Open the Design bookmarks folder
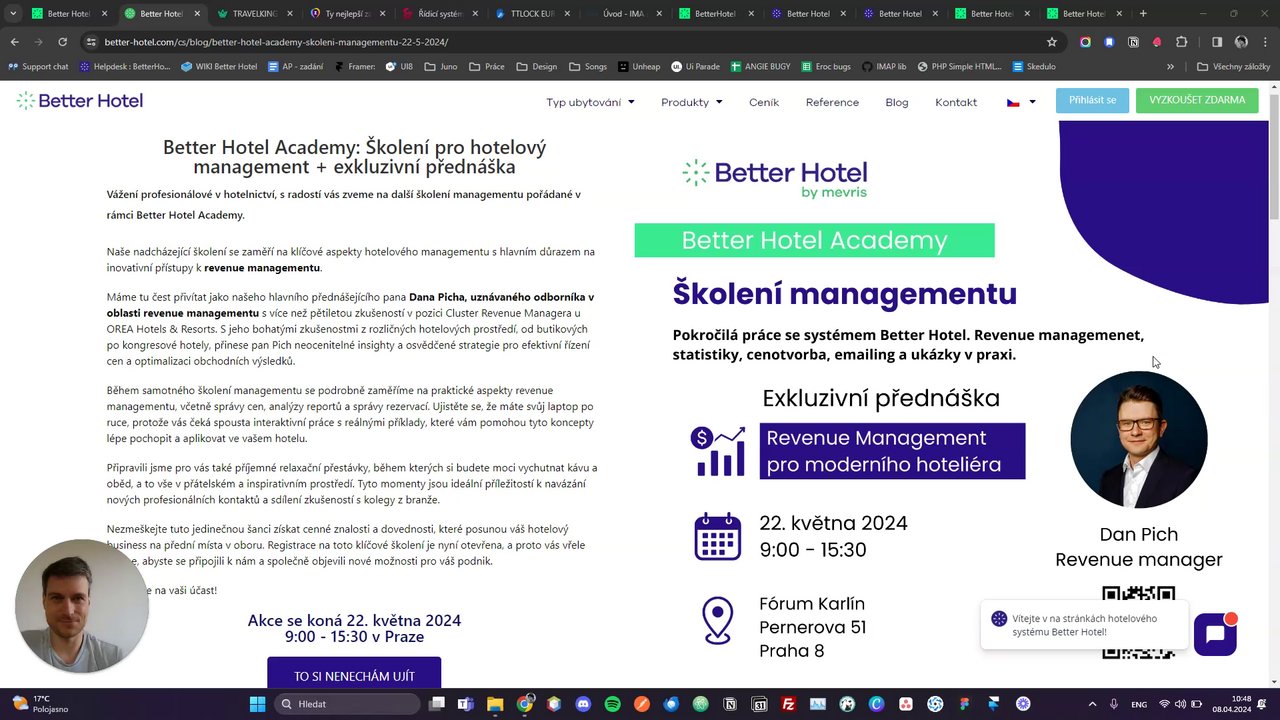The height and width of the screenshot is (720, 1280). 537,67
